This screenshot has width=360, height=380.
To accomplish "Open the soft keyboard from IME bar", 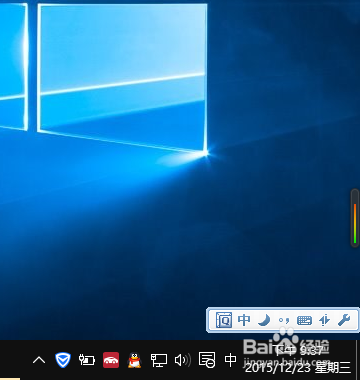I will tap(304, 321).
